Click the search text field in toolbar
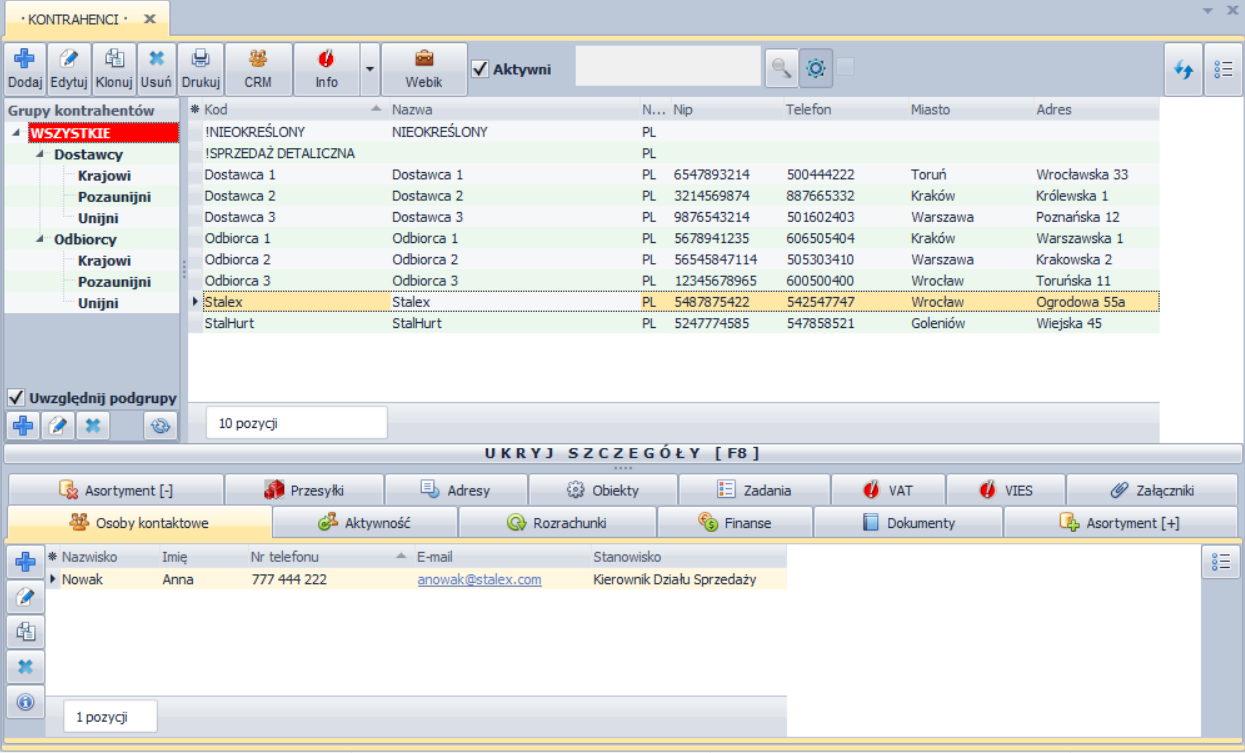Screen dimensions: 1245x753 tap(667, 67)
